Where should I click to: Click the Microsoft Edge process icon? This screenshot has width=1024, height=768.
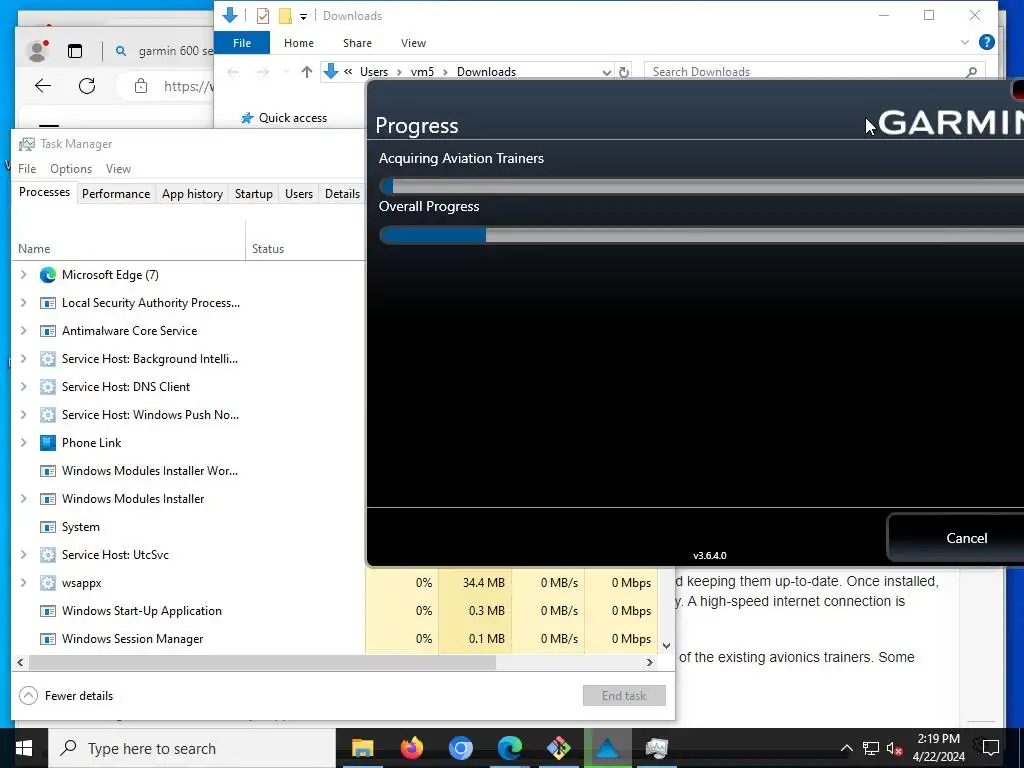click(x=48, y=275)
